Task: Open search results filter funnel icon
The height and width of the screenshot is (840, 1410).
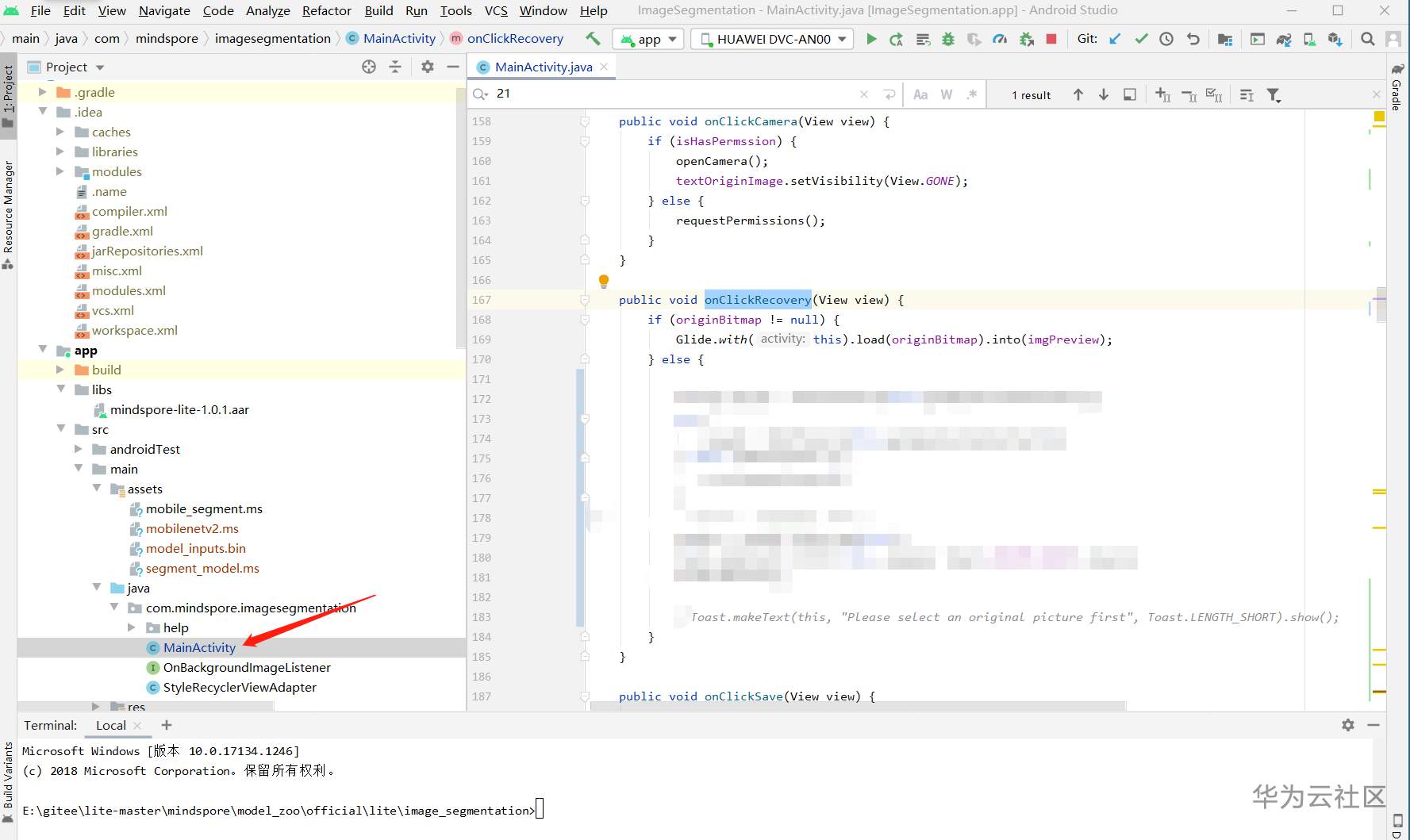Action: pyautogui.click(x=1274, y=94)
